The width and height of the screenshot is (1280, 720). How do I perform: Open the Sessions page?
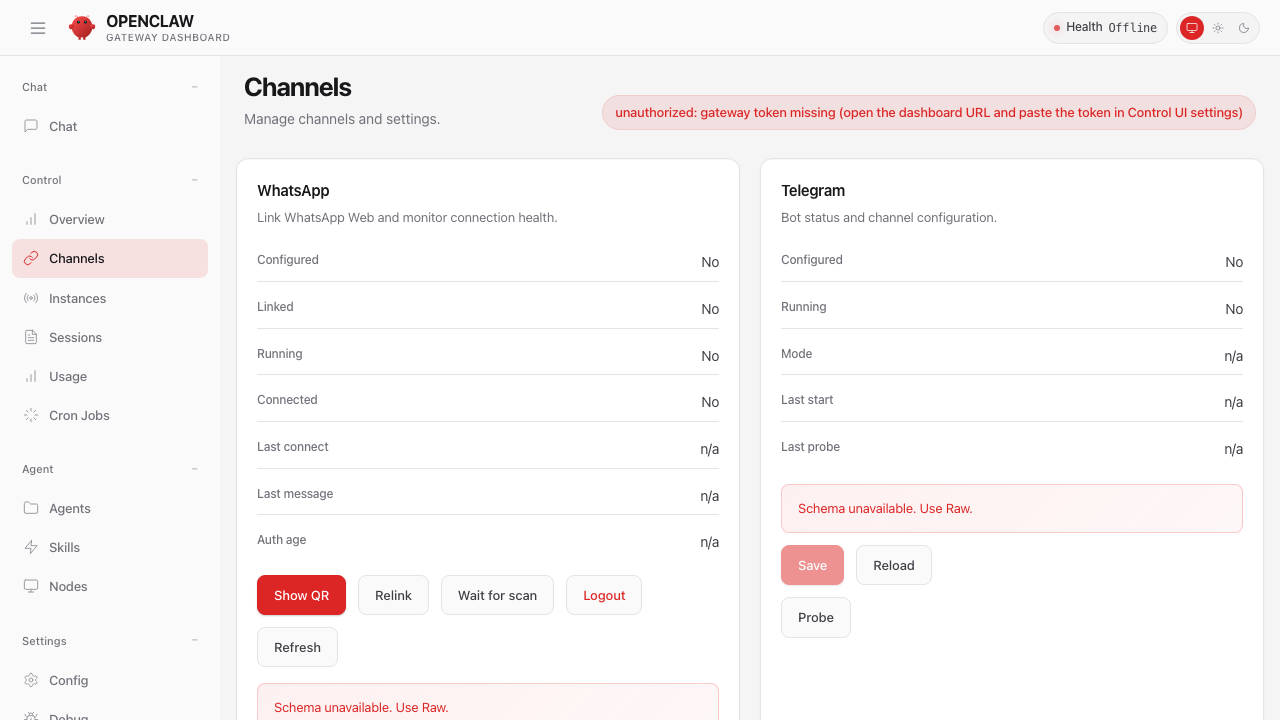(x=75, y=337)
